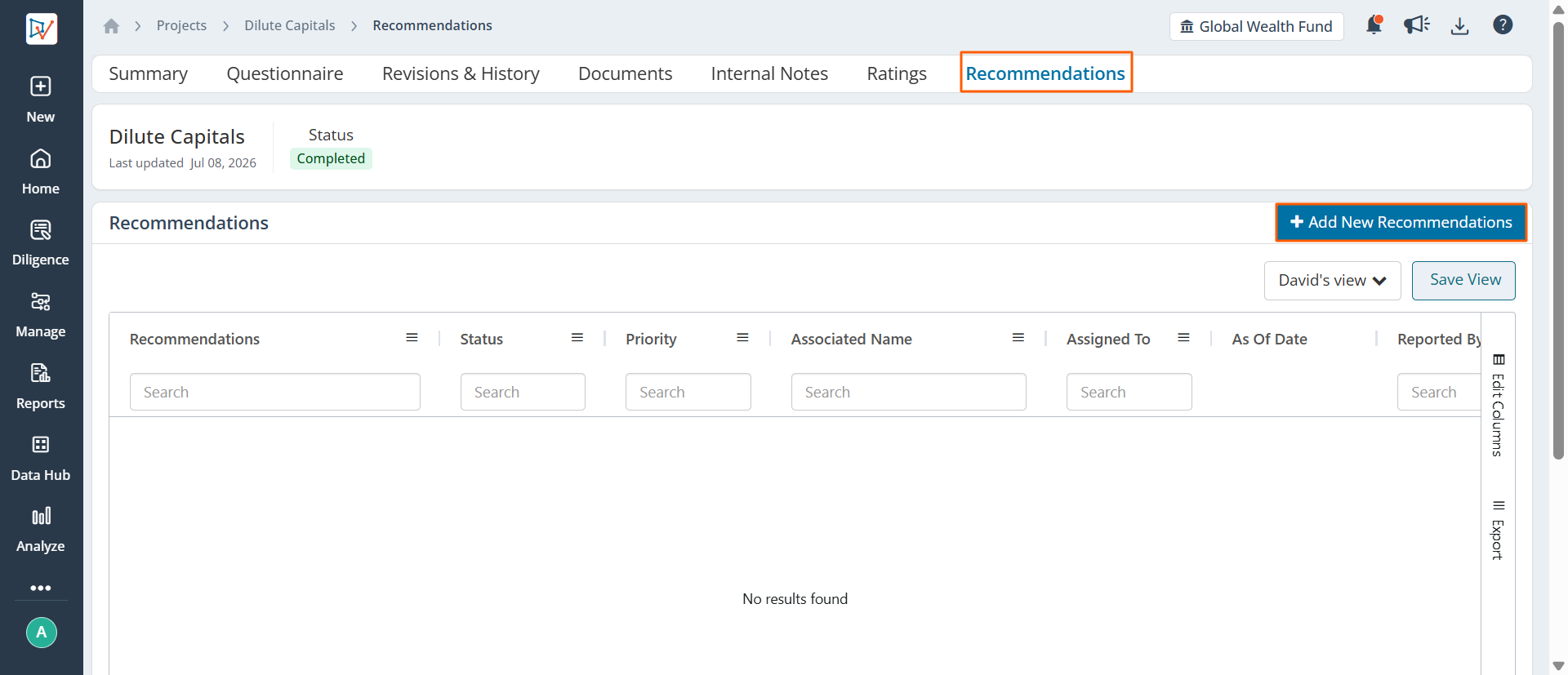The height and width of the screenshot is (675, 1568).
Task: Sort by Associated Name column header
Action: pos(852,339)
